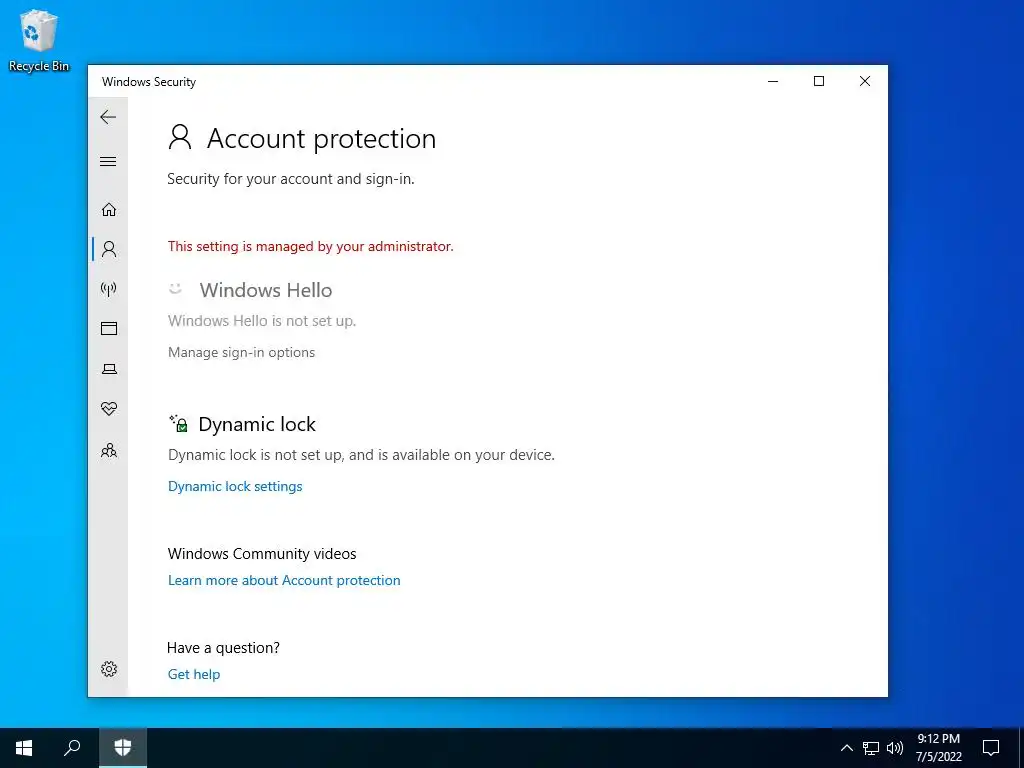This screenshot has width=1024, height=768.
Task: Open the Home section in sidebar
Action: 109,210
